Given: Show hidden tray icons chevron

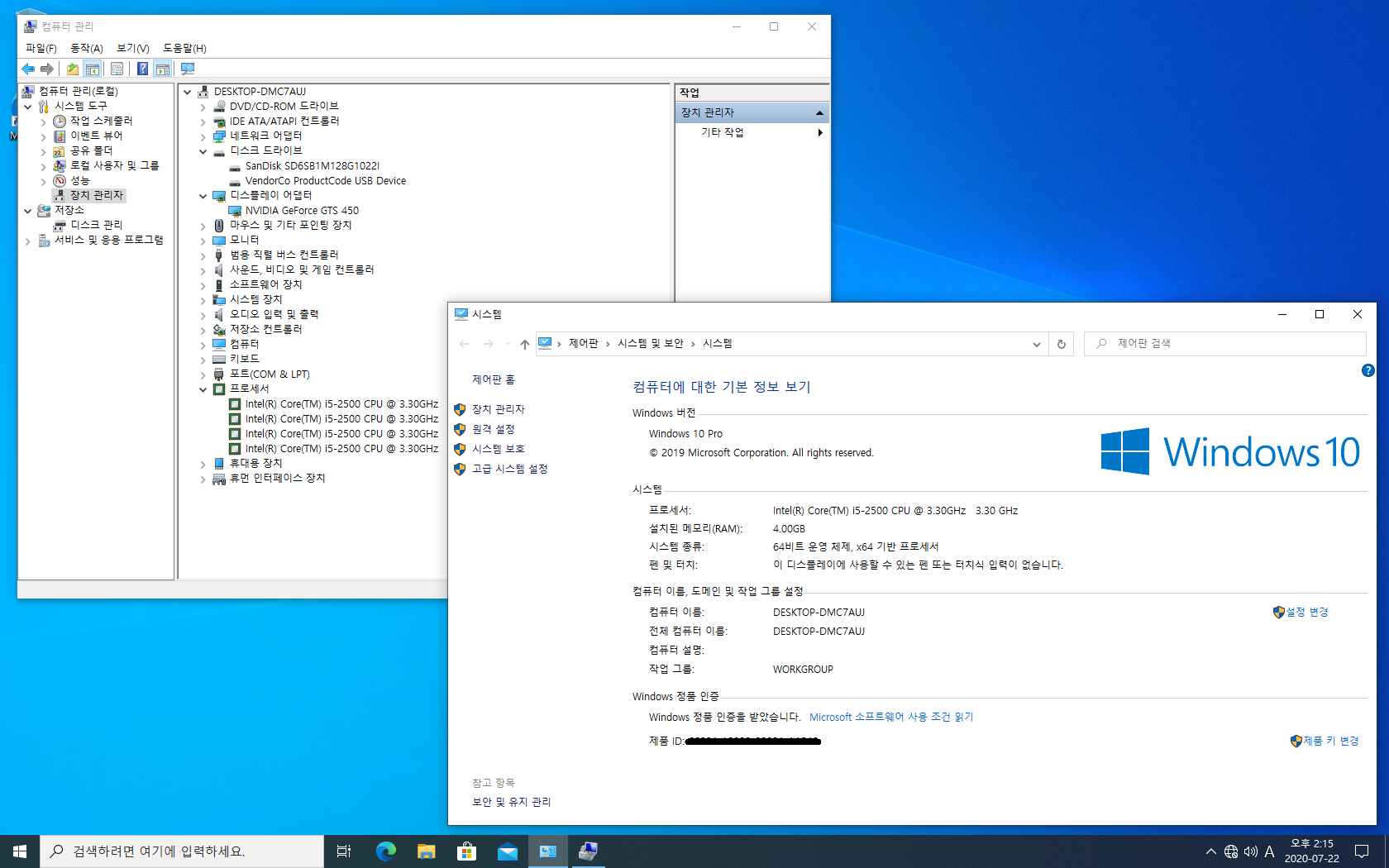Looking at the screenshot, I should [1211, 851].
